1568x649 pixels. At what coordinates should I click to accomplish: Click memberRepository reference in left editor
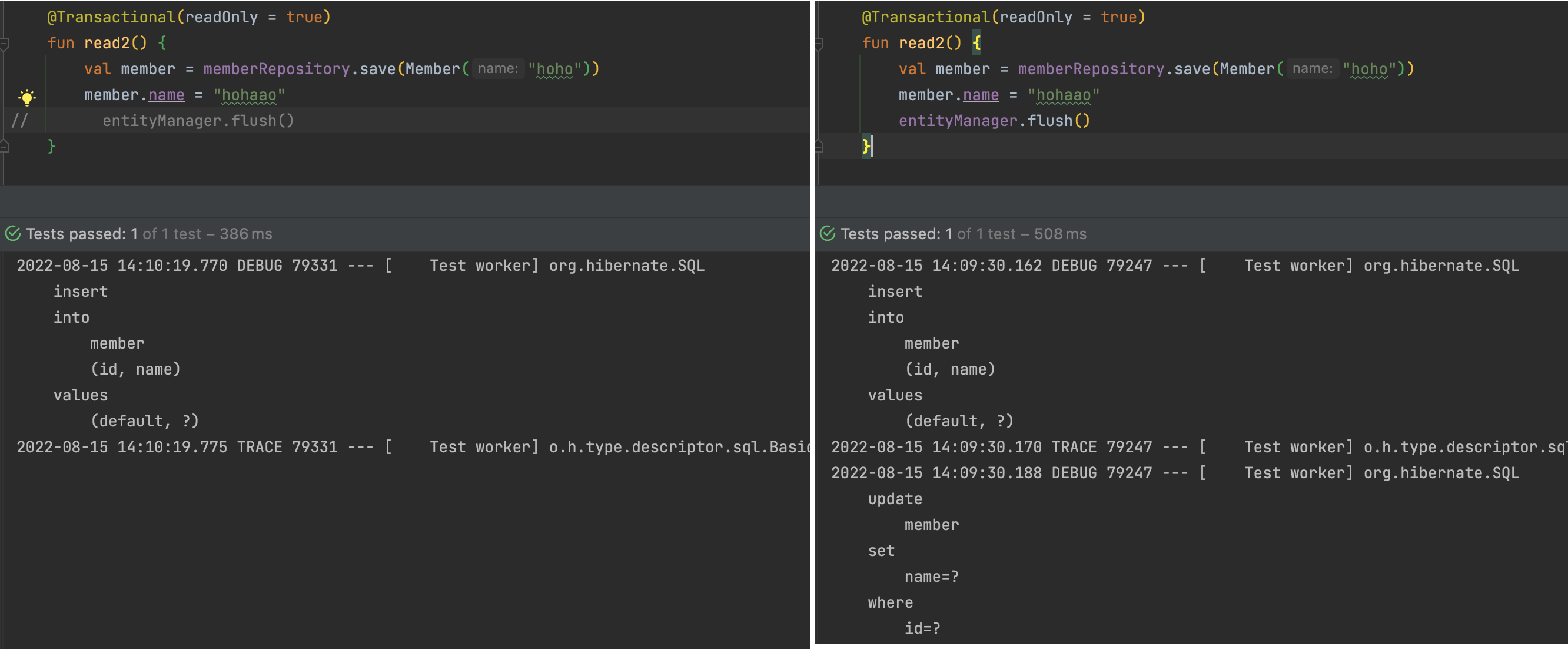[277, 69]
